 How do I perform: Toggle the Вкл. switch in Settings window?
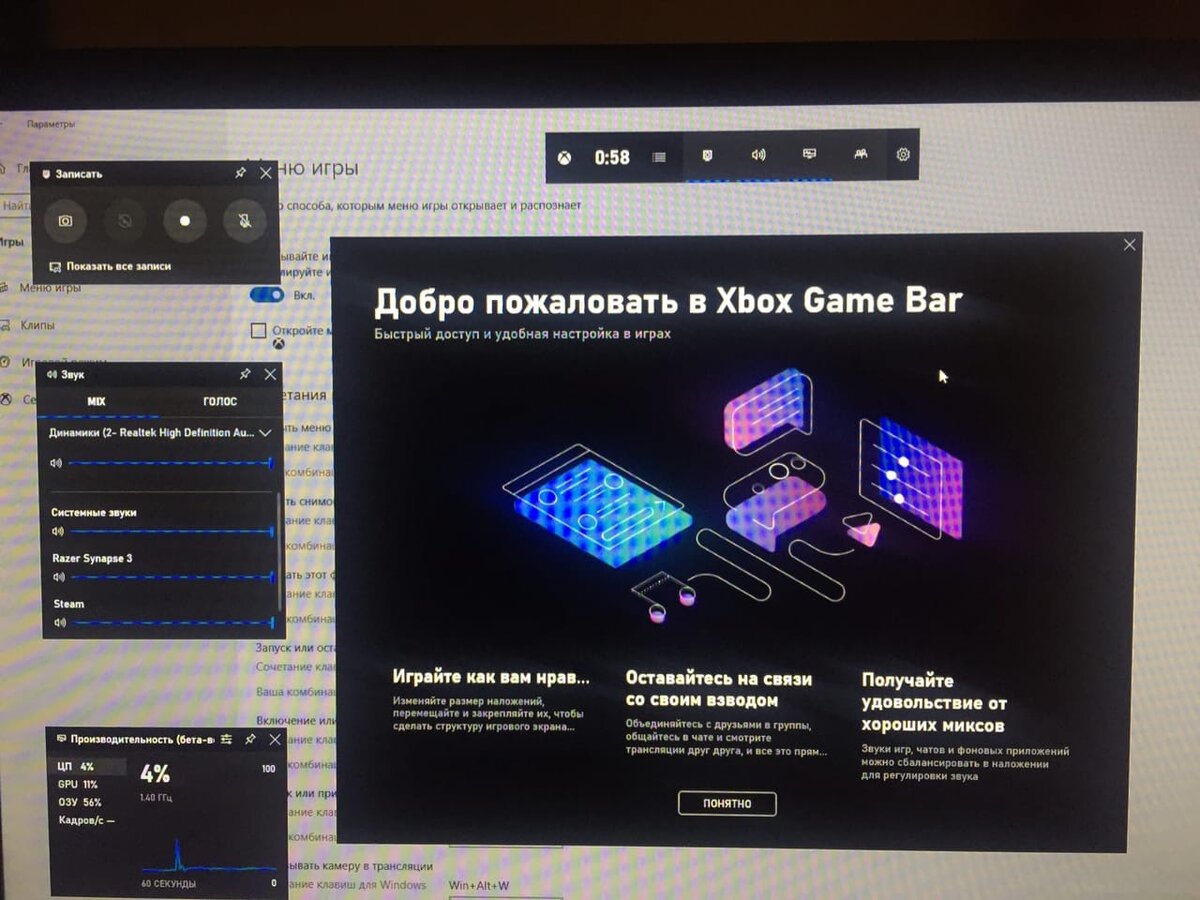coord(267,295)
